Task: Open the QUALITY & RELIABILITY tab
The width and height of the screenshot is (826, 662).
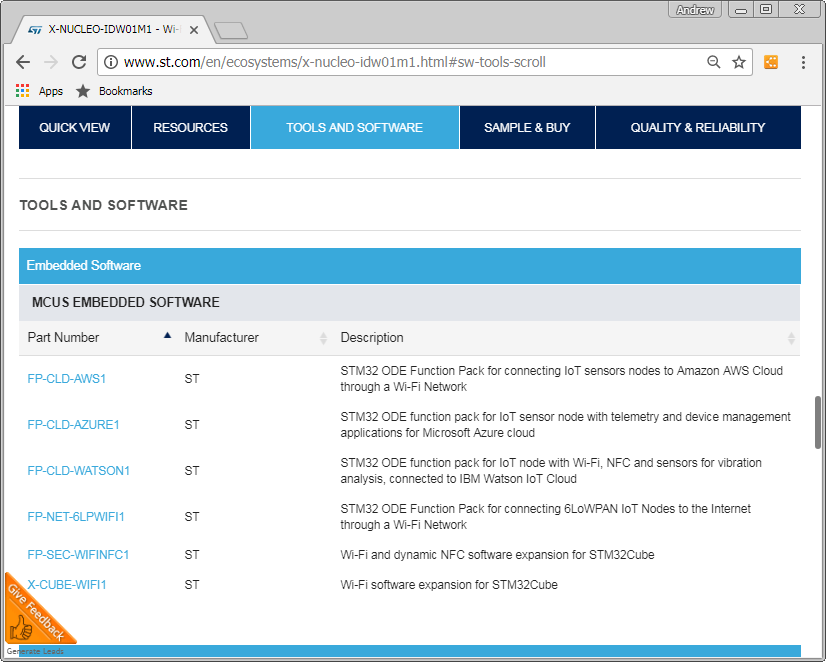Action: pyautogui.click(x=698, y=127)
